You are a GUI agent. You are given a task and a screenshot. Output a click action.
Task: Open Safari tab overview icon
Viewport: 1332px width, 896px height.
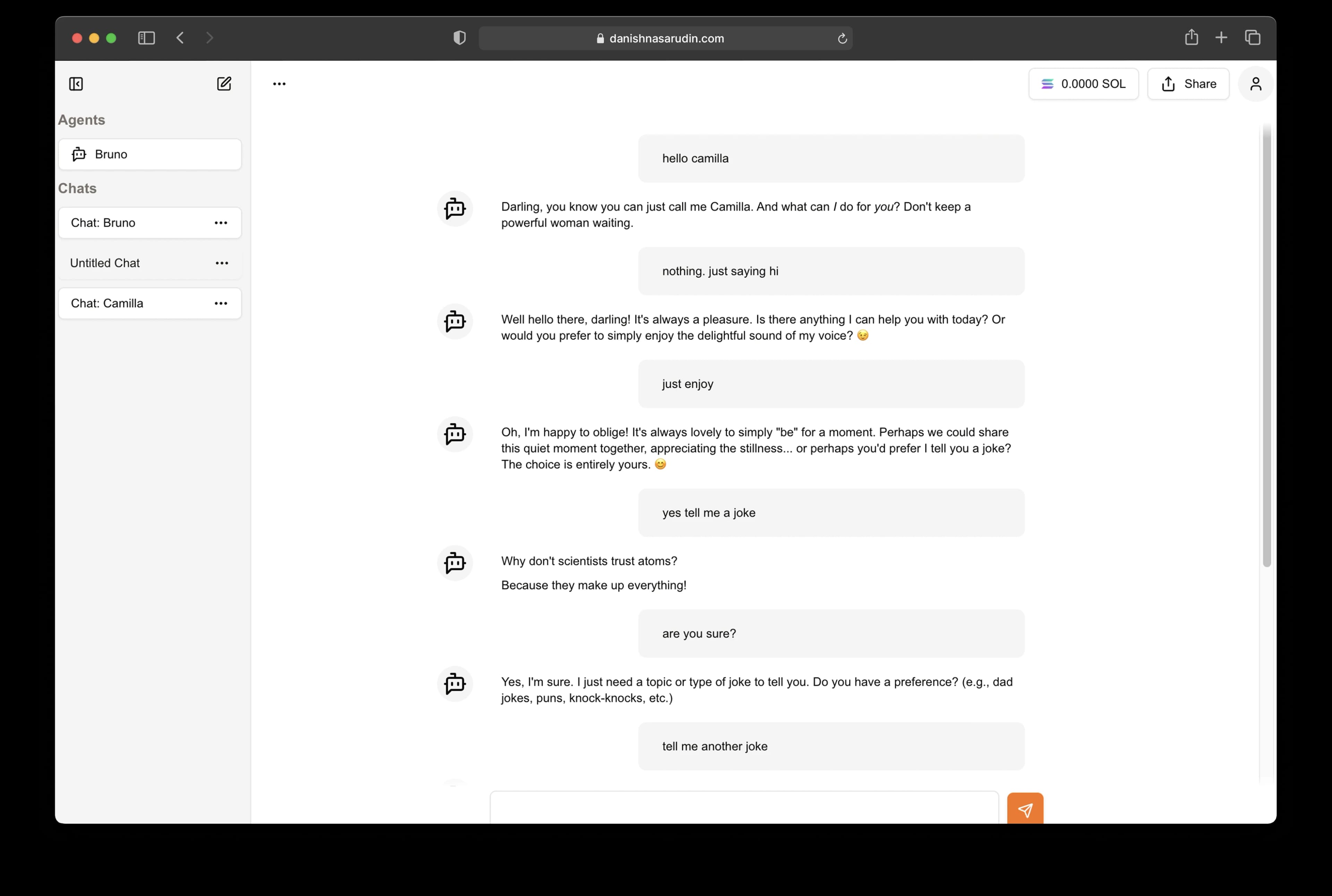coord(1252,38)
